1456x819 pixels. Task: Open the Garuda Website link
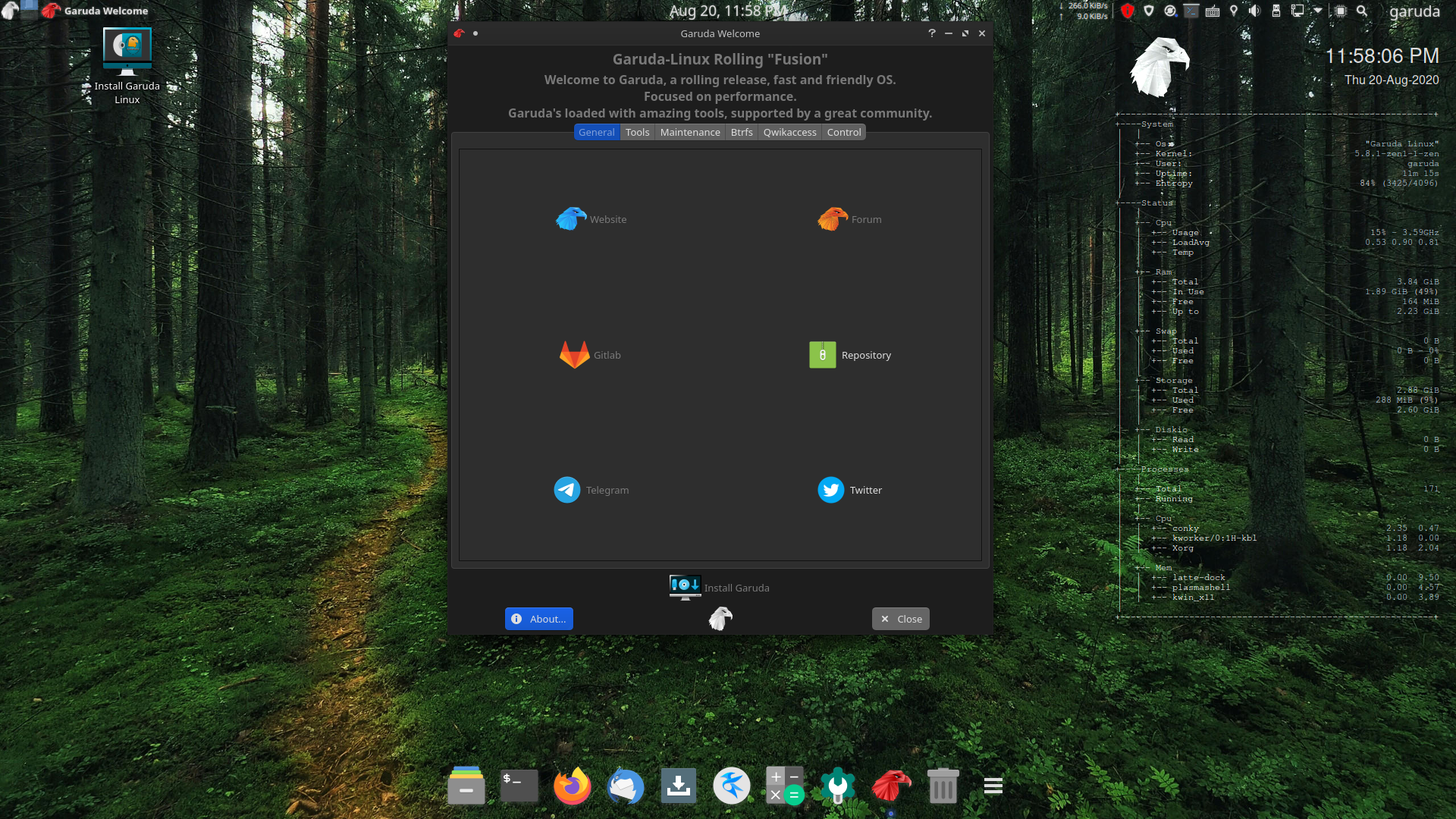(591, 219)
